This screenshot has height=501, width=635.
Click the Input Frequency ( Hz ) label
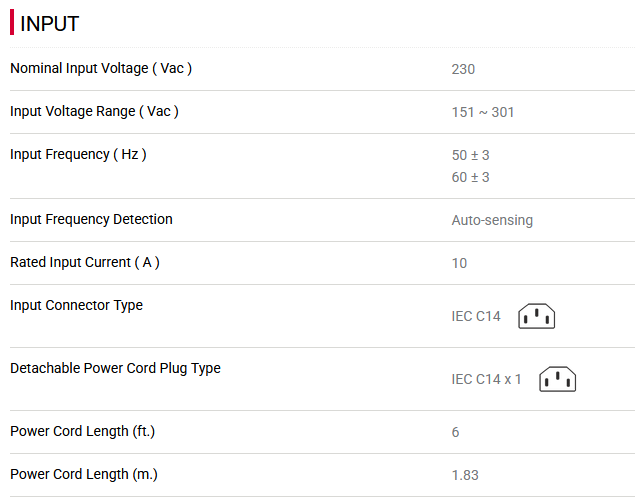(78, 154)
